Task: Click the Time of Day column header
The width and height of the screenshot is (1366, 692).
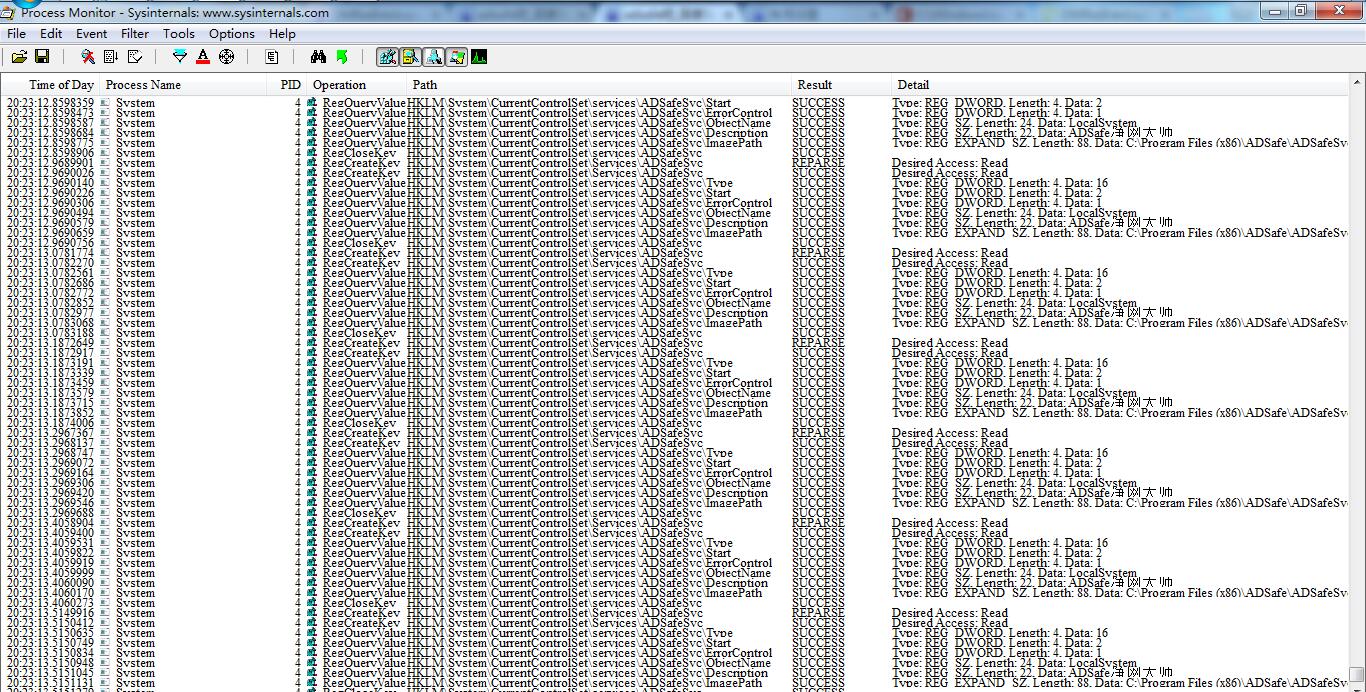Action: tap(51, 85)
